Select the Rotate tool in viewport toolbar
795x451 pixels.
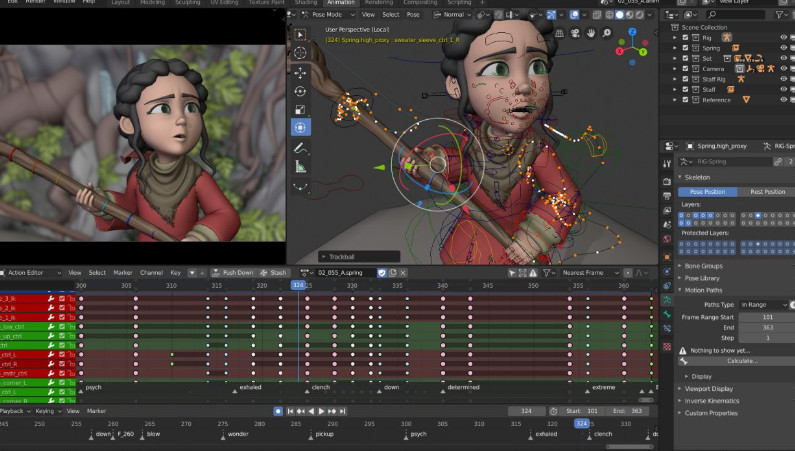pyautogui.click(x=300, y=90)
